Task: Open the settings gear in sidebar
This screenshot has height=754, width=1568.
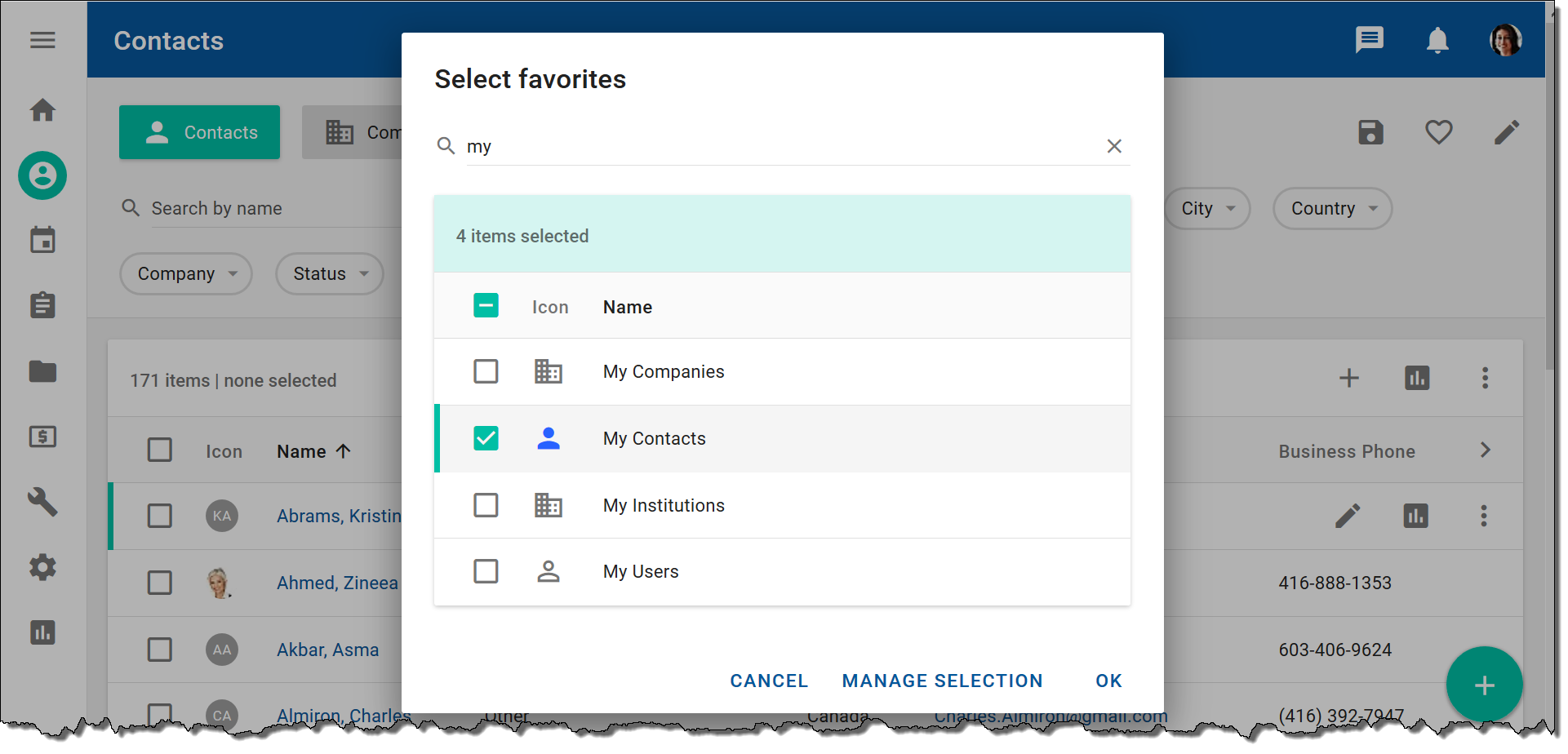Action: click(42, 567)
